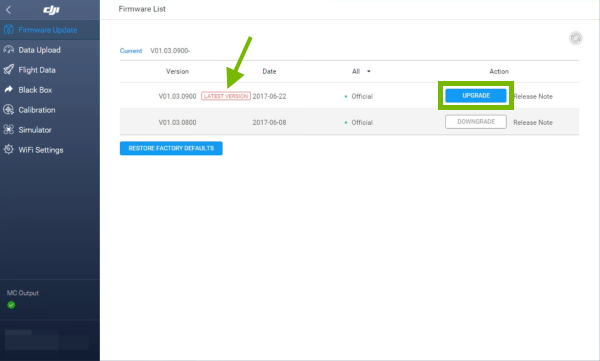Go back using the sidebar arrow
The width and height of the screenshot is (600, 361).
coord(8,10)
